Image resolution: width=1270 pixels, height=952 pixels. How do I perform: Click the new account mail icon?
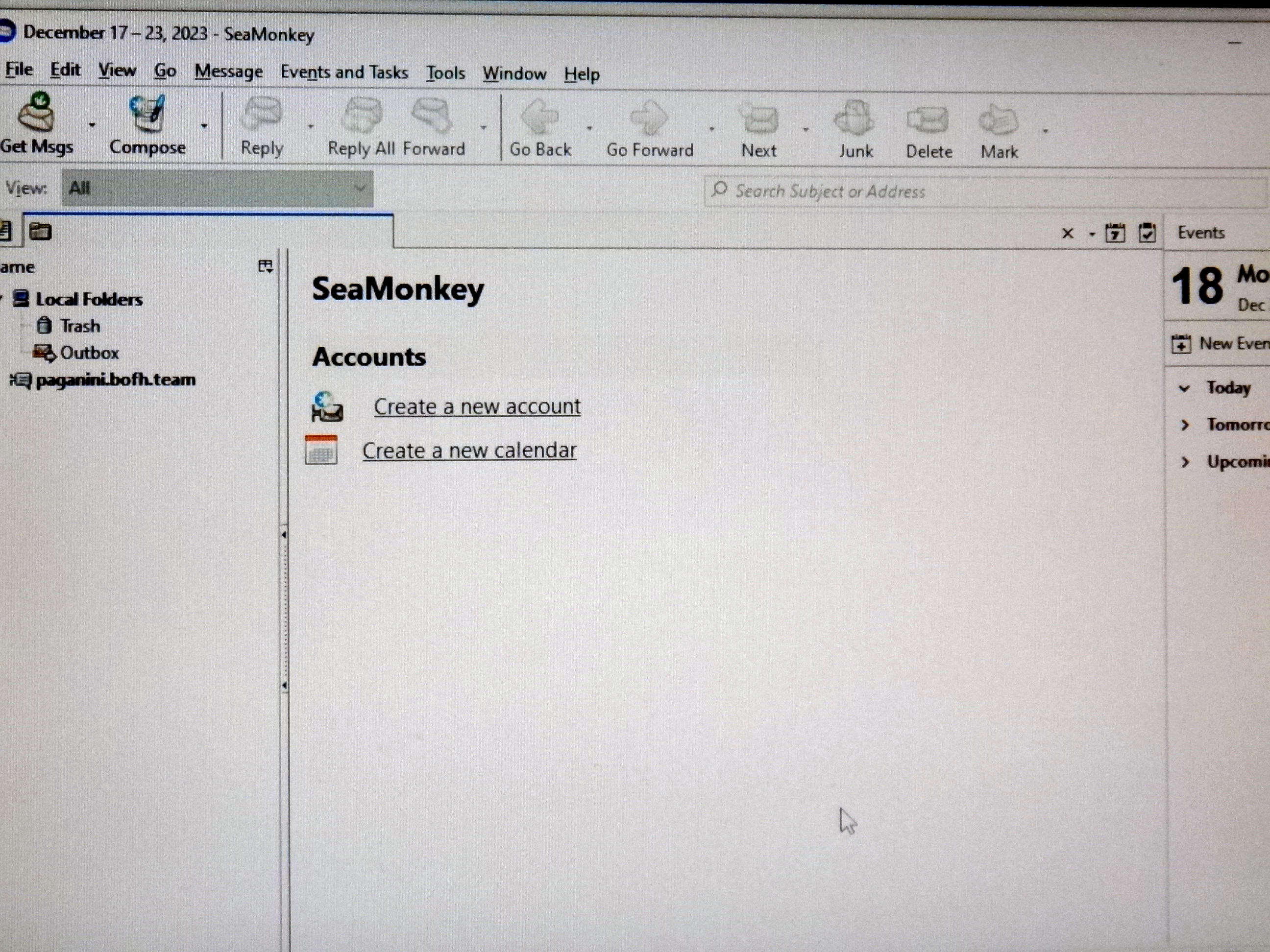point(327,406)
